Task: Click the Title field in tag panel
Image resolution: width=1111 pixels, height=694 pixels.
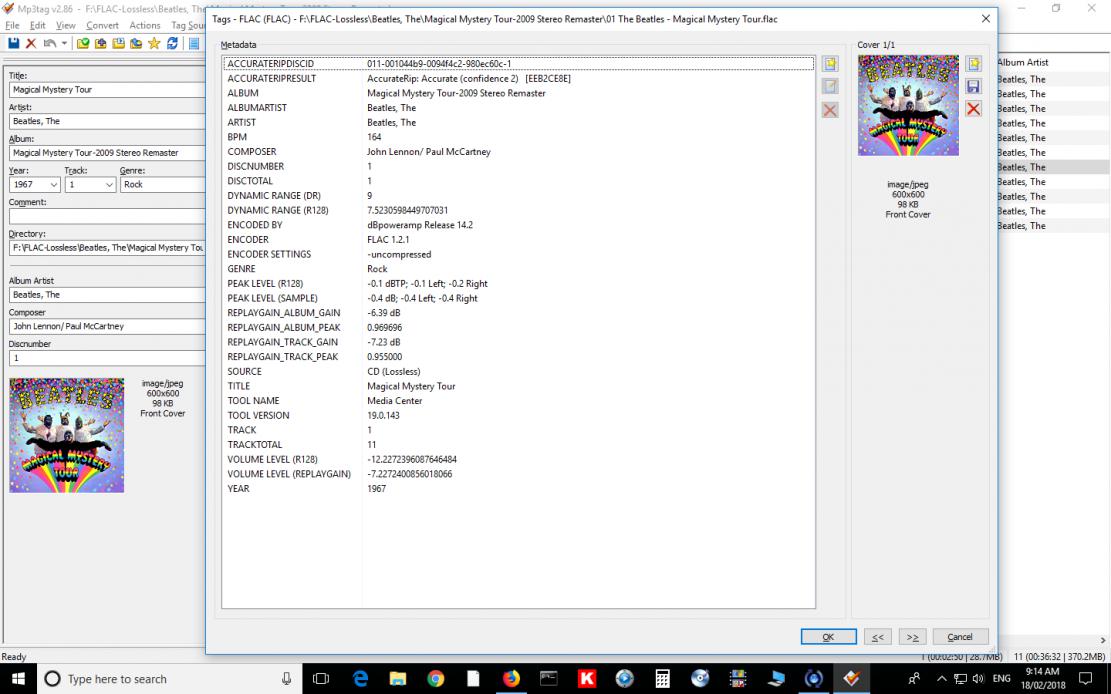Action: coord(107,89)
